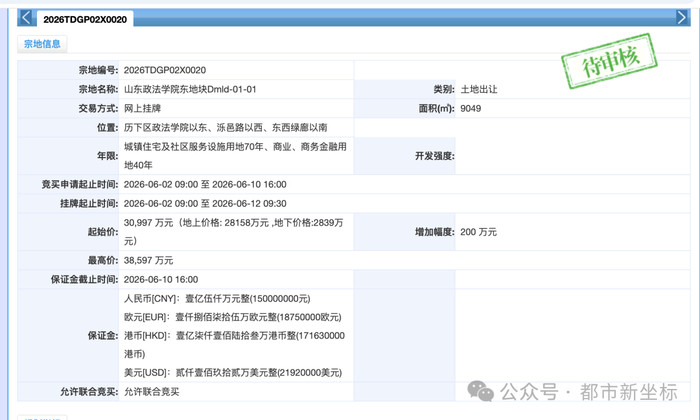Click starting price 30,997 万元
700x420 pixels.
point(148,223)
